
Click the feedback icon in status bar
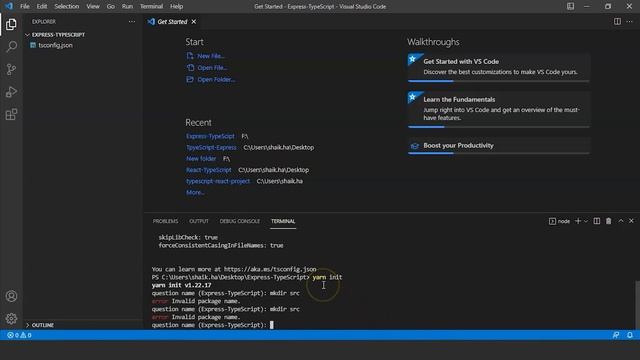tap(616, 335)
